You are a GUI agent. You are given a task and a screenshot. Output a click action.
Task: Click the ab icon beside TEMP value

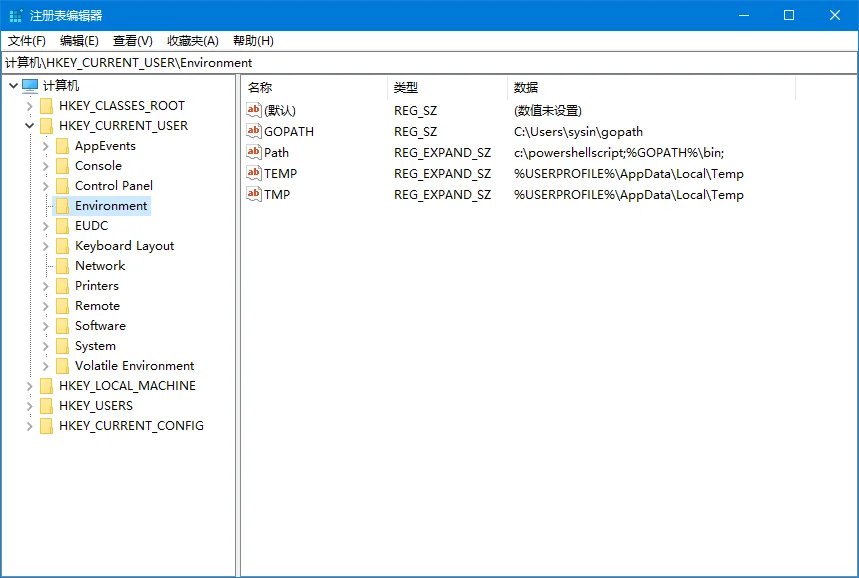254,173
